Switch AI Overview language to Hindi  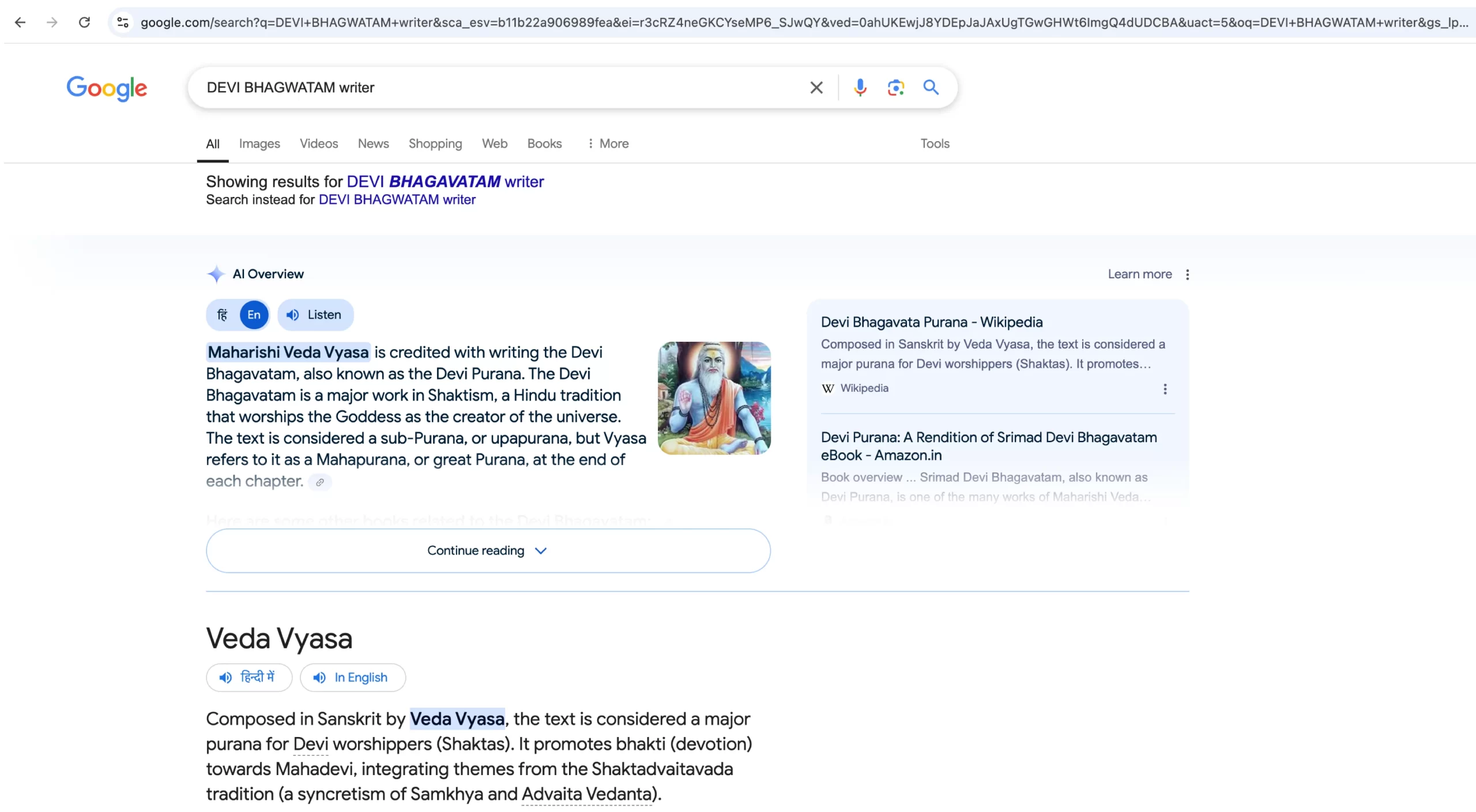(223, 315)
